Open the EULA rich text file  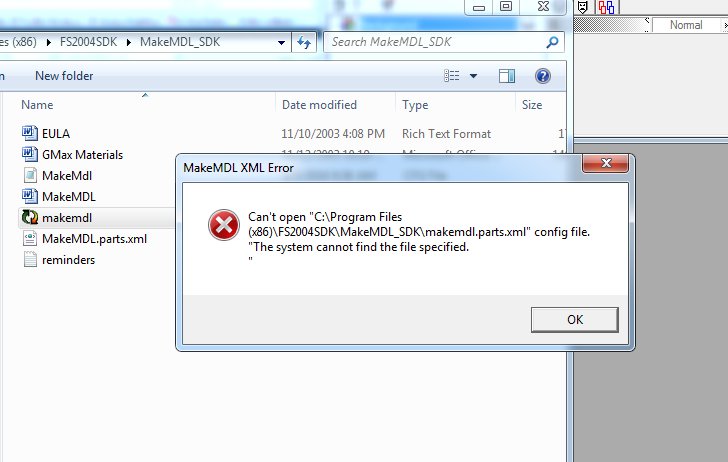coord(56,134)
